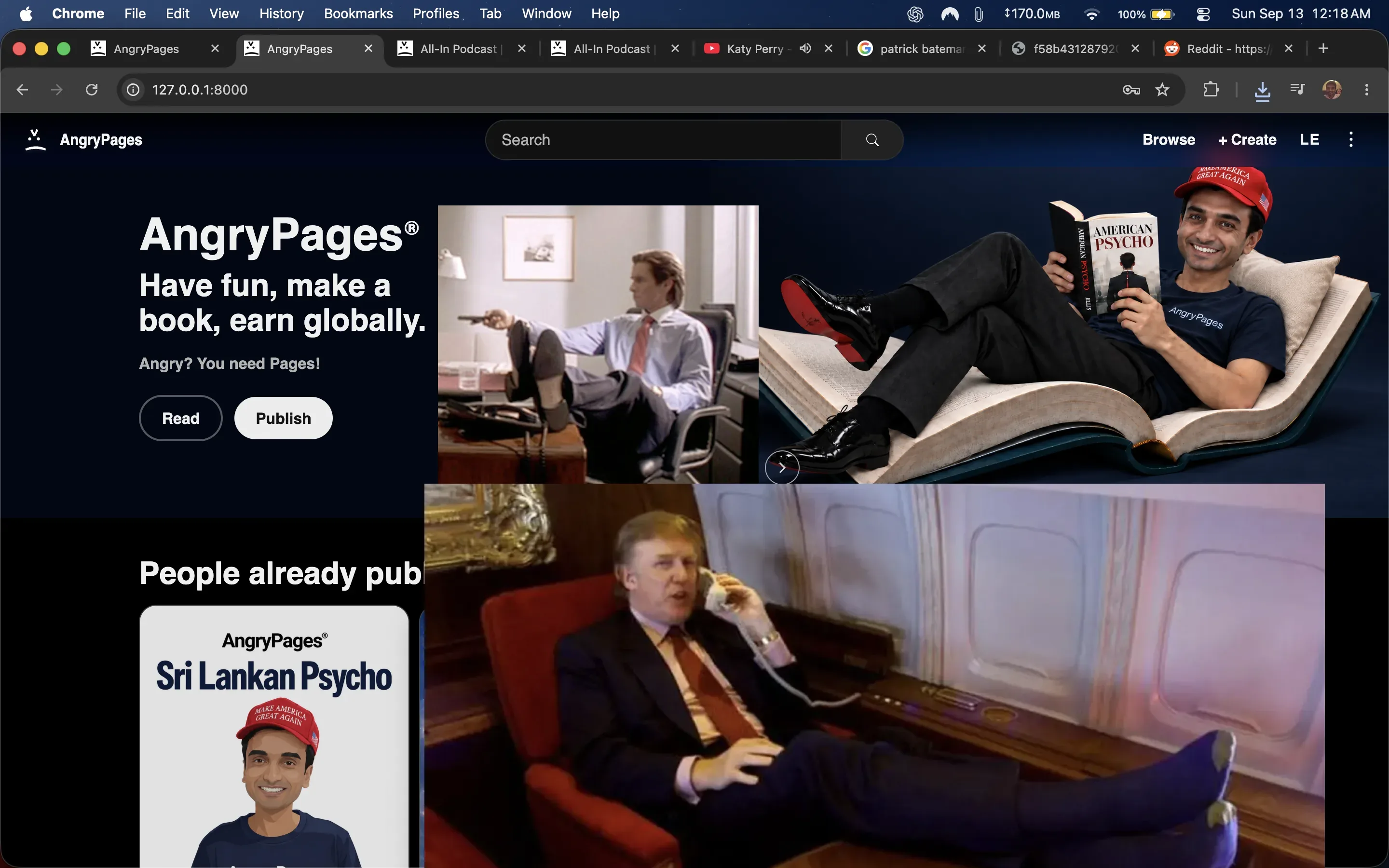Viewport: 1389px width, 868px height.
Task: Open Chrome three-dot menu
Action: 1367,90
